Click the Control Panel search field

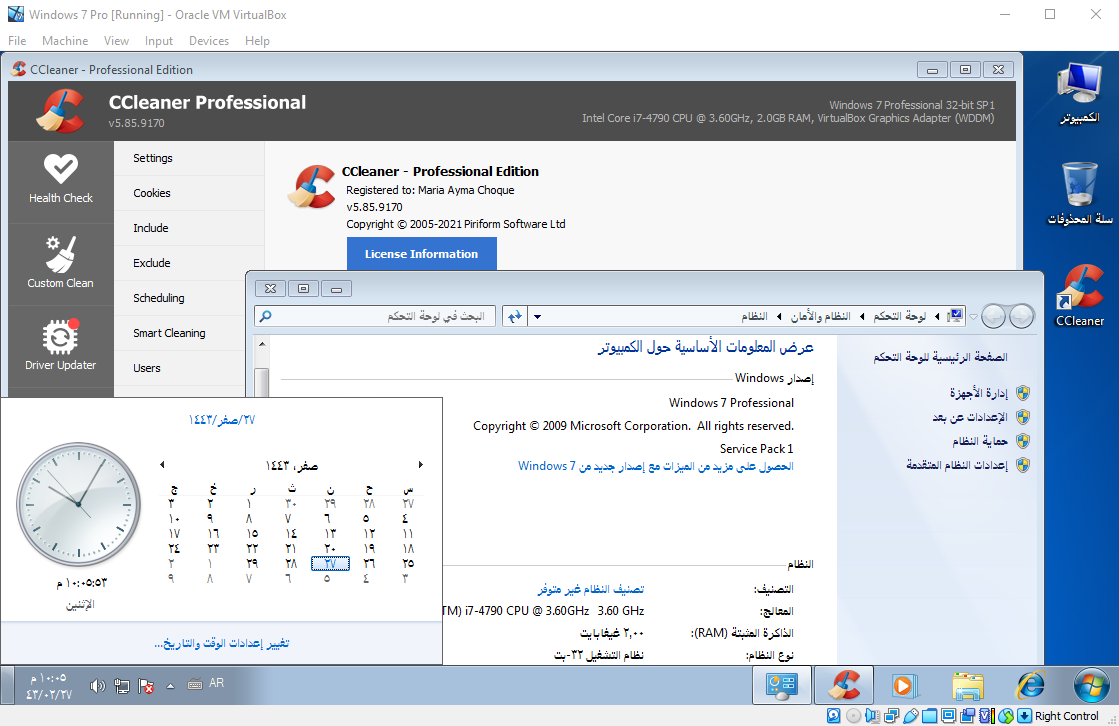tap(375, 316)
